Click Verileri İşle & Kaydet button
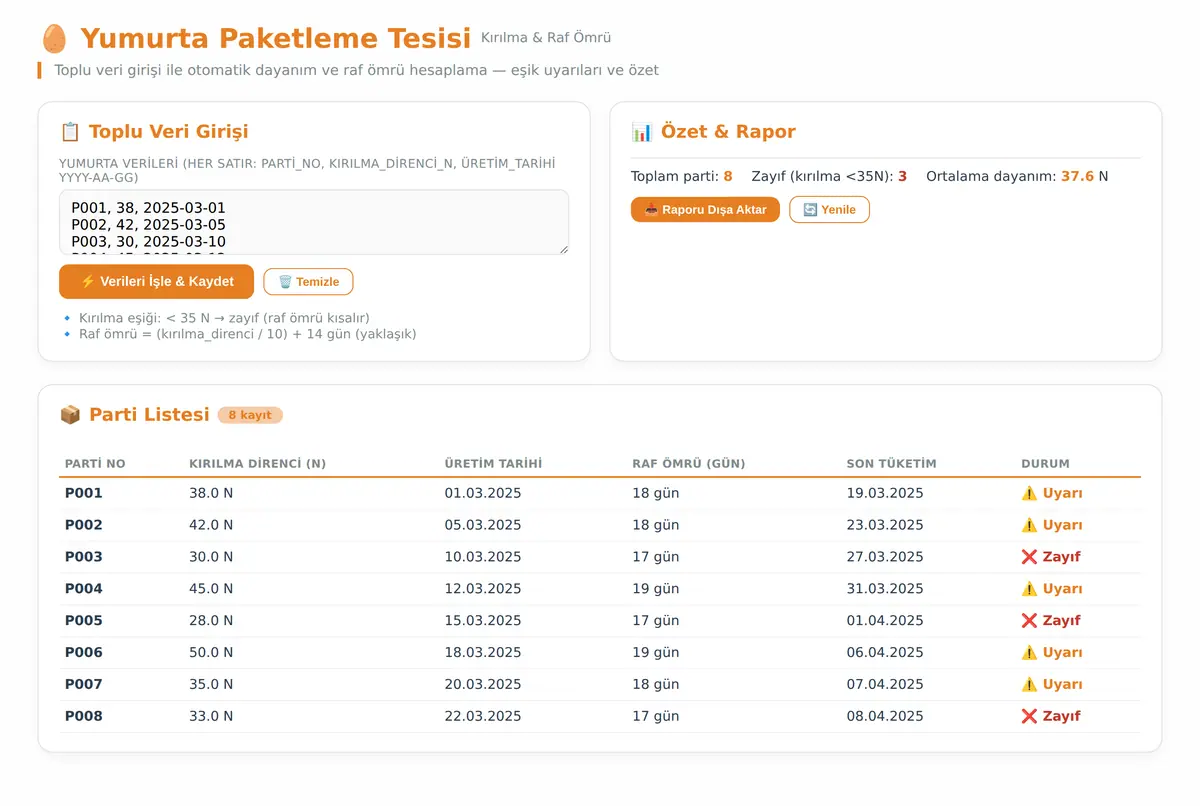The image size is (1200, 806). point(156,282)
